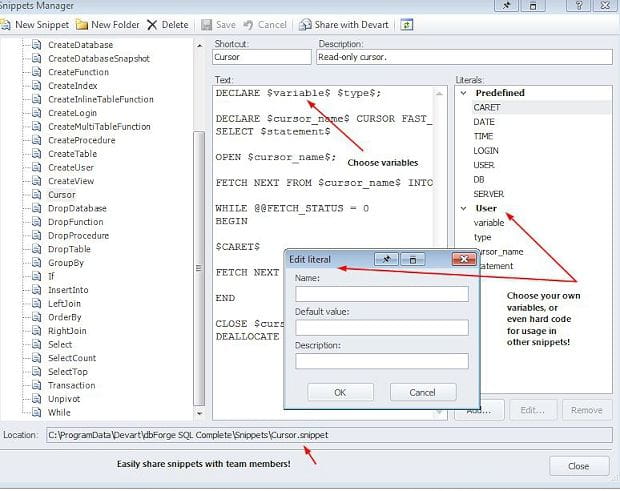
Task: Click the Delete snippet toolbar icon
Action: point(167,24)
